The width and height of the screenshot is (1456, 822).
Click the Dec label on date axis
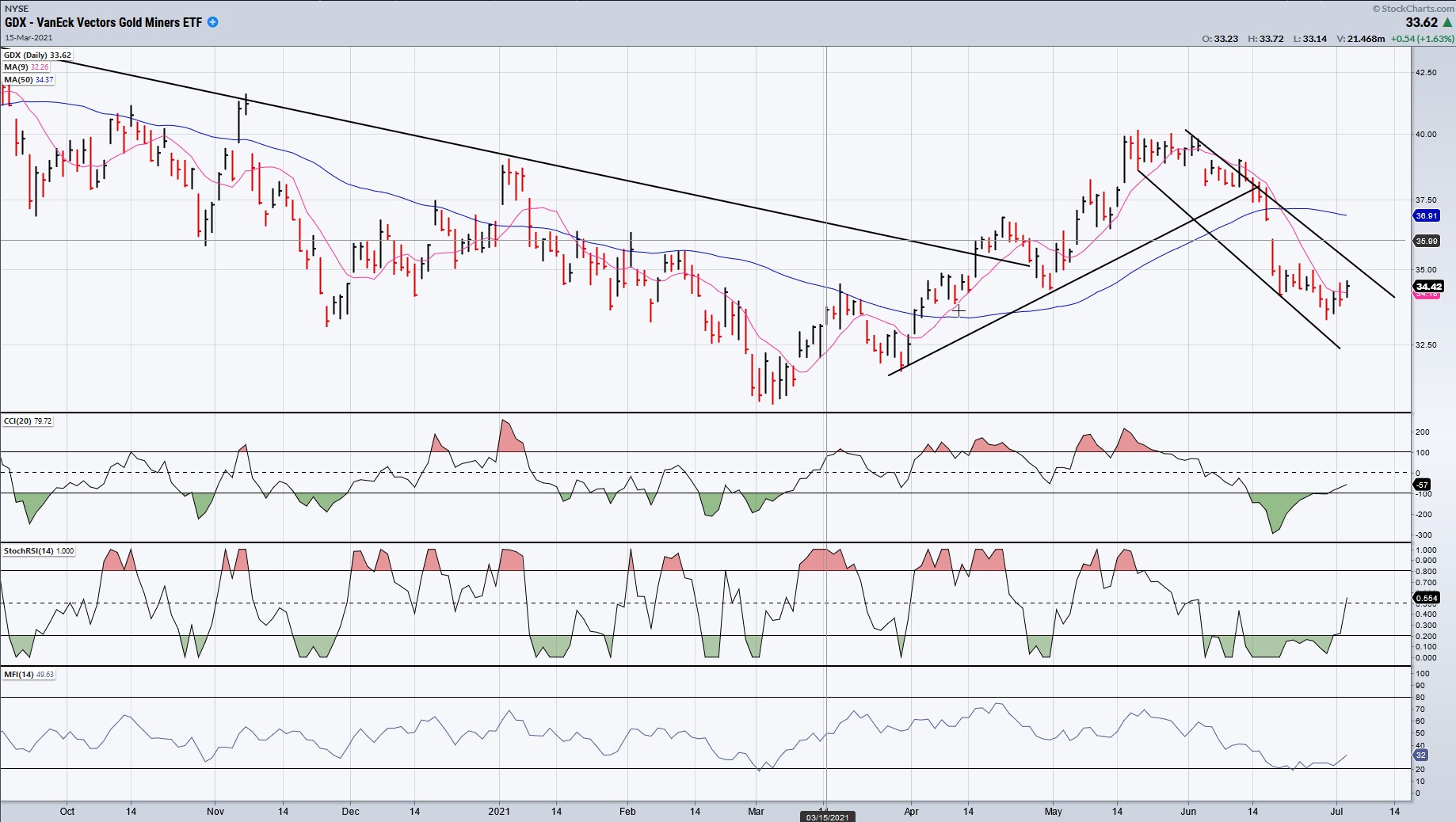[x=350, y=811]
